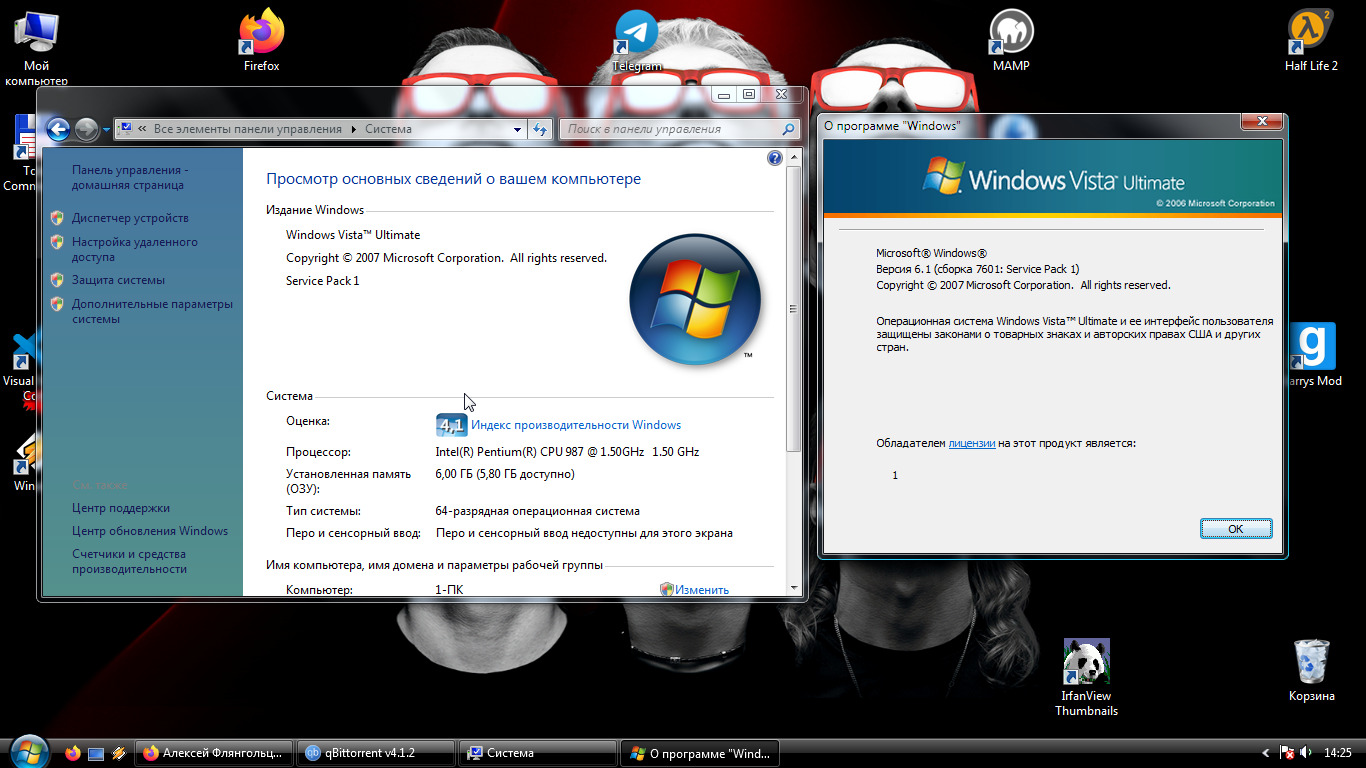Click the heading Просмотр основных сведений о вашем компьютере
Image resolution: width=1366 pixels, height=768 pixels.
tap(453, 179)
